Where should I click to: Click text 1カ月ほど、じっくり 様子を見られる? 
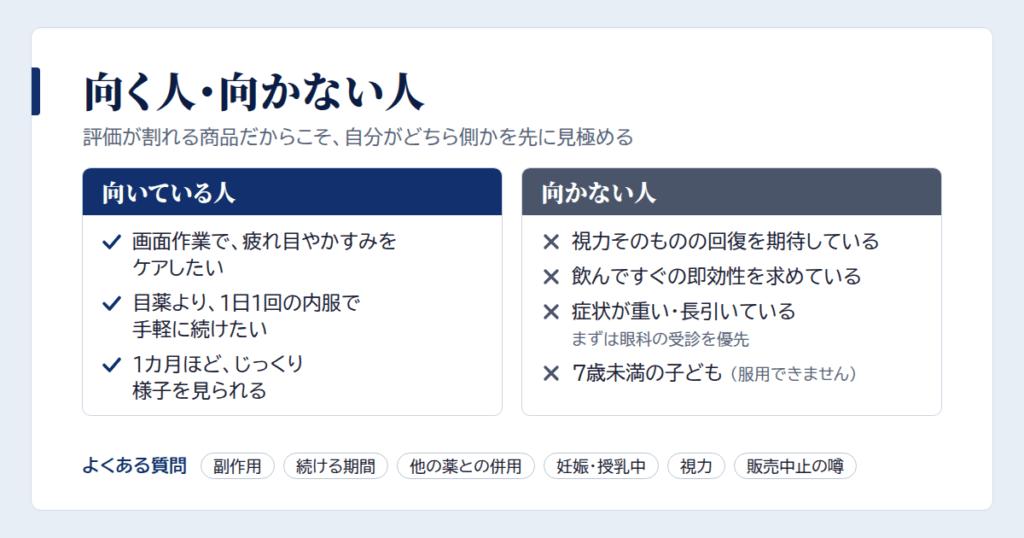click(x=218, y=377)
